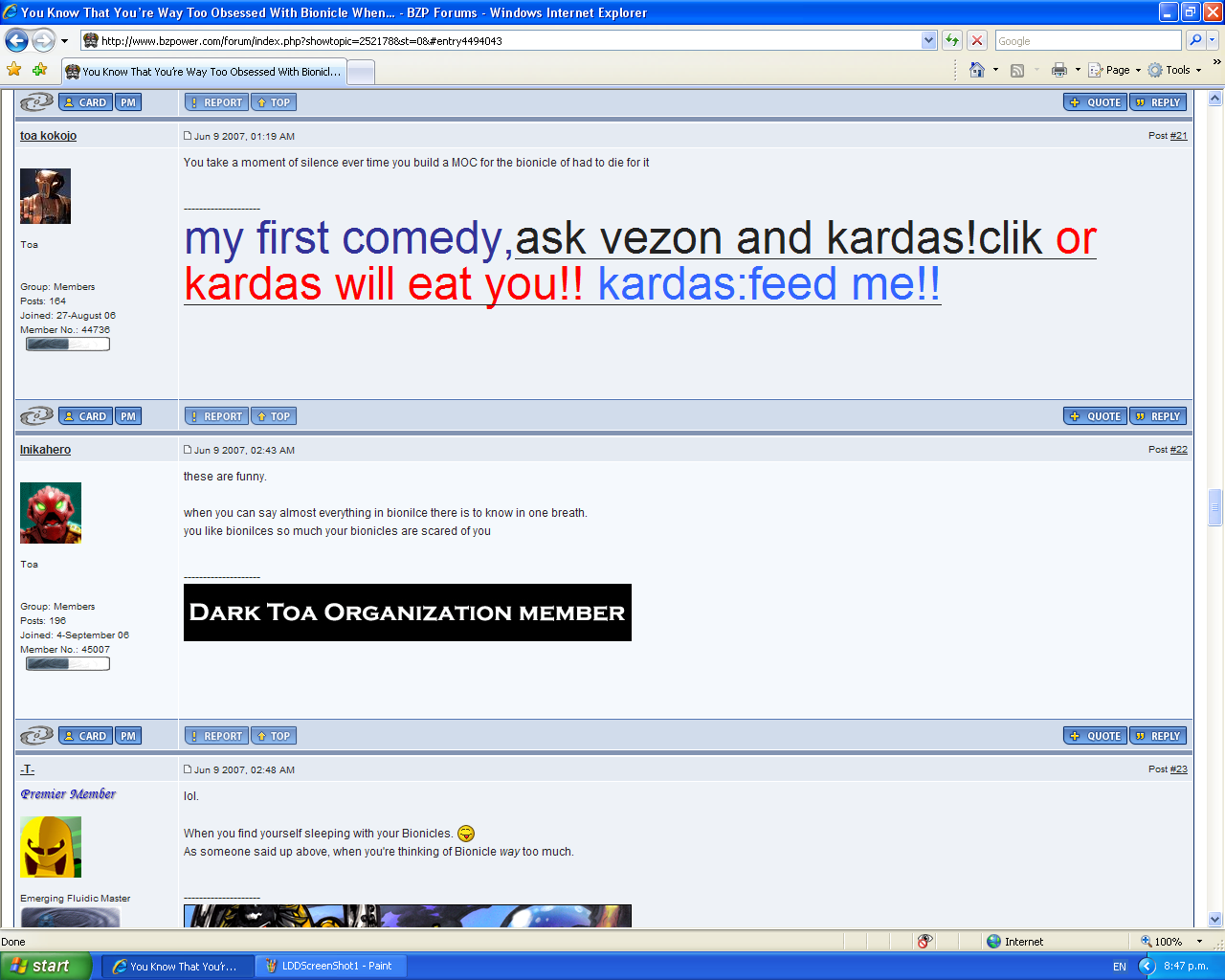1225x980 pixels.
Task: Stop loading with the red X icon
Action: pos(976,40)
